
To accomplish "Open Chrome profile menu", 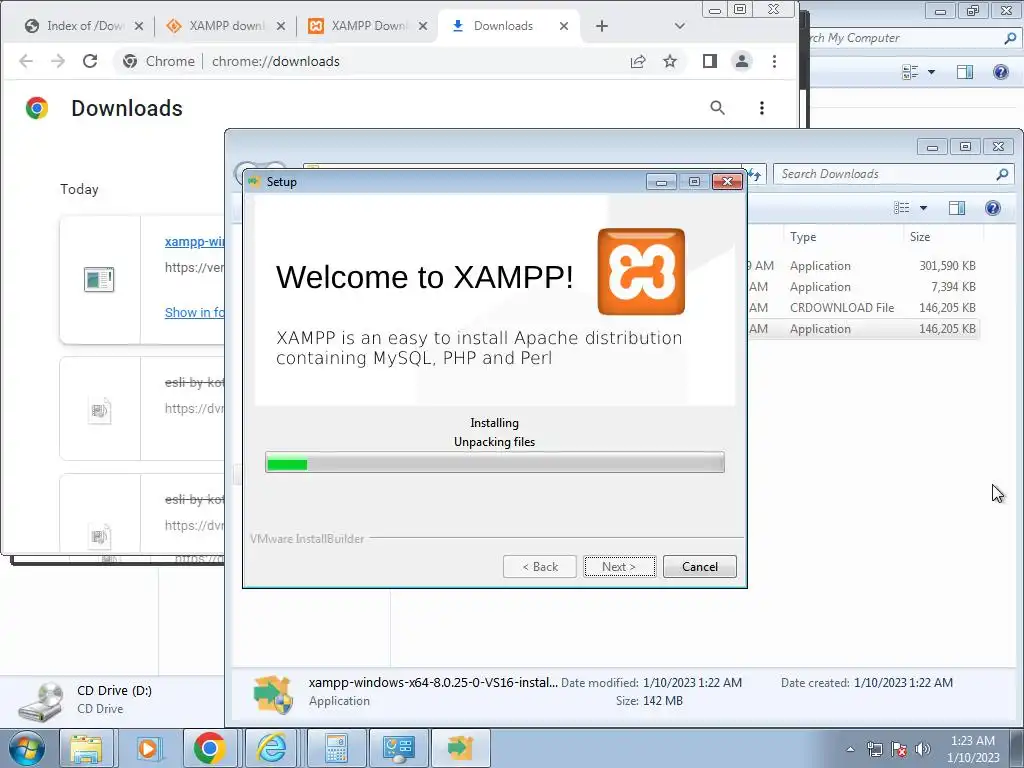I will point(742,61).
